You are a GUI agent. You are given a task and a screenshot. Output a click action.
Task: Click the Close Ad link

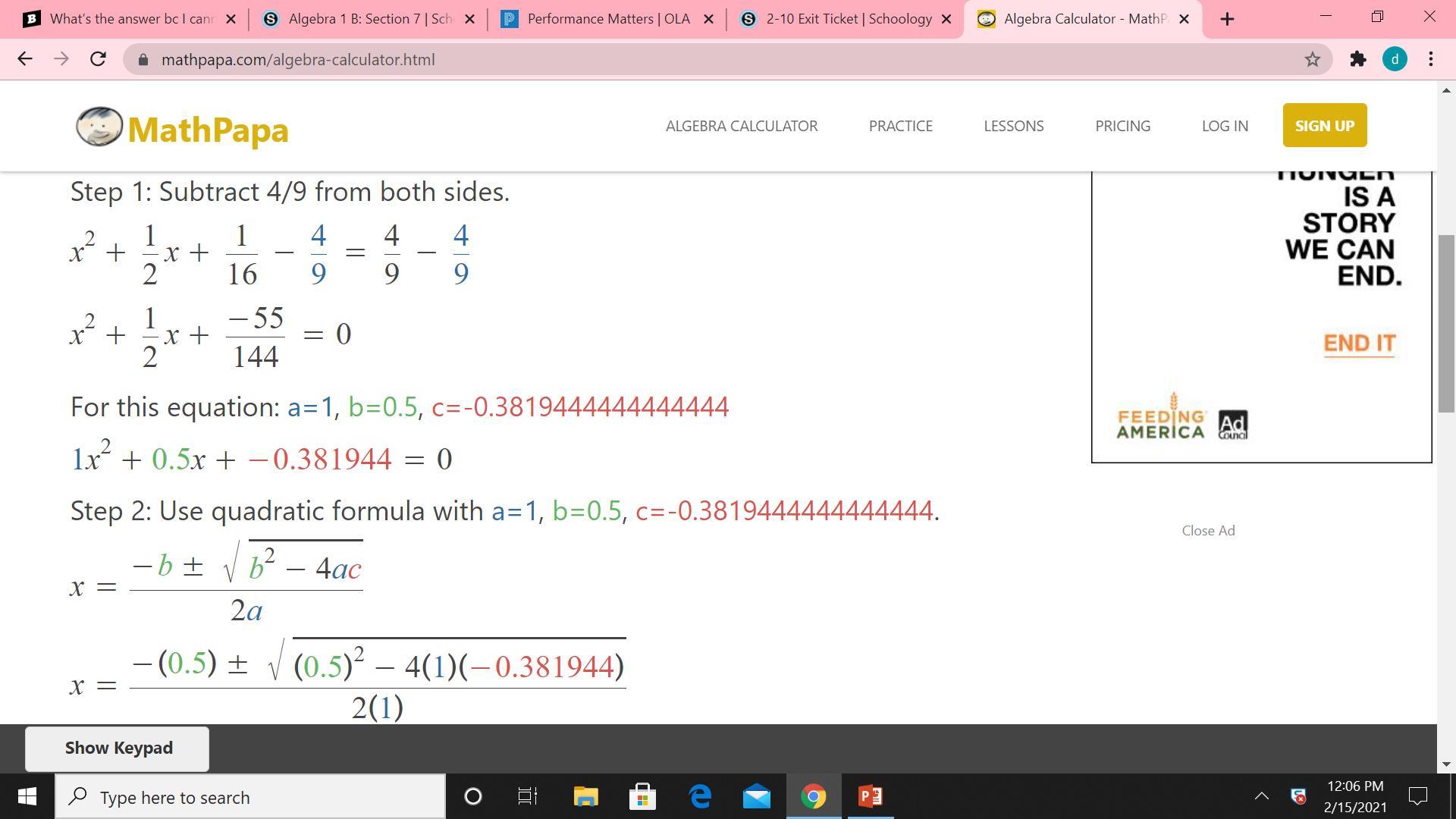[x=1208, y=531]
